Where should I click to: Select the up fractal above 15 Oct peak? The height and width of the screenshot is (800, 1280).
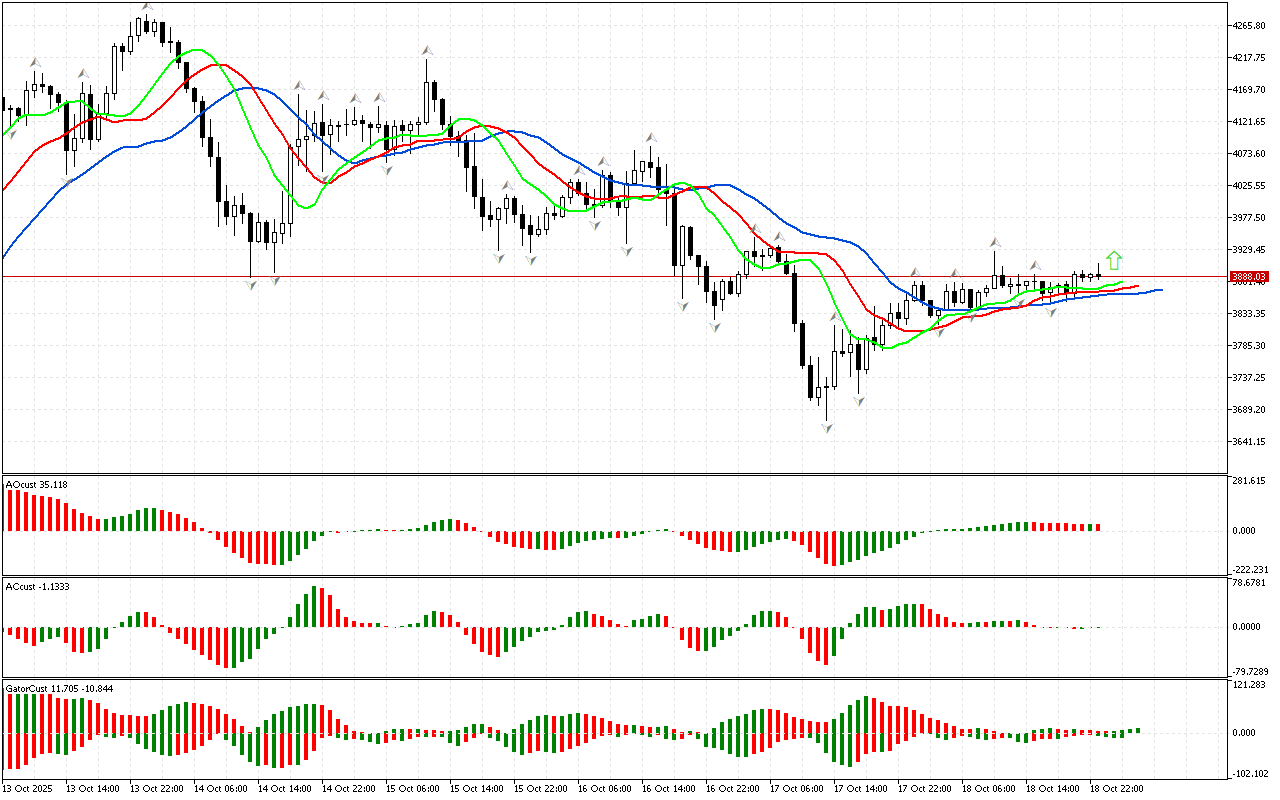[x=427, y=50]
